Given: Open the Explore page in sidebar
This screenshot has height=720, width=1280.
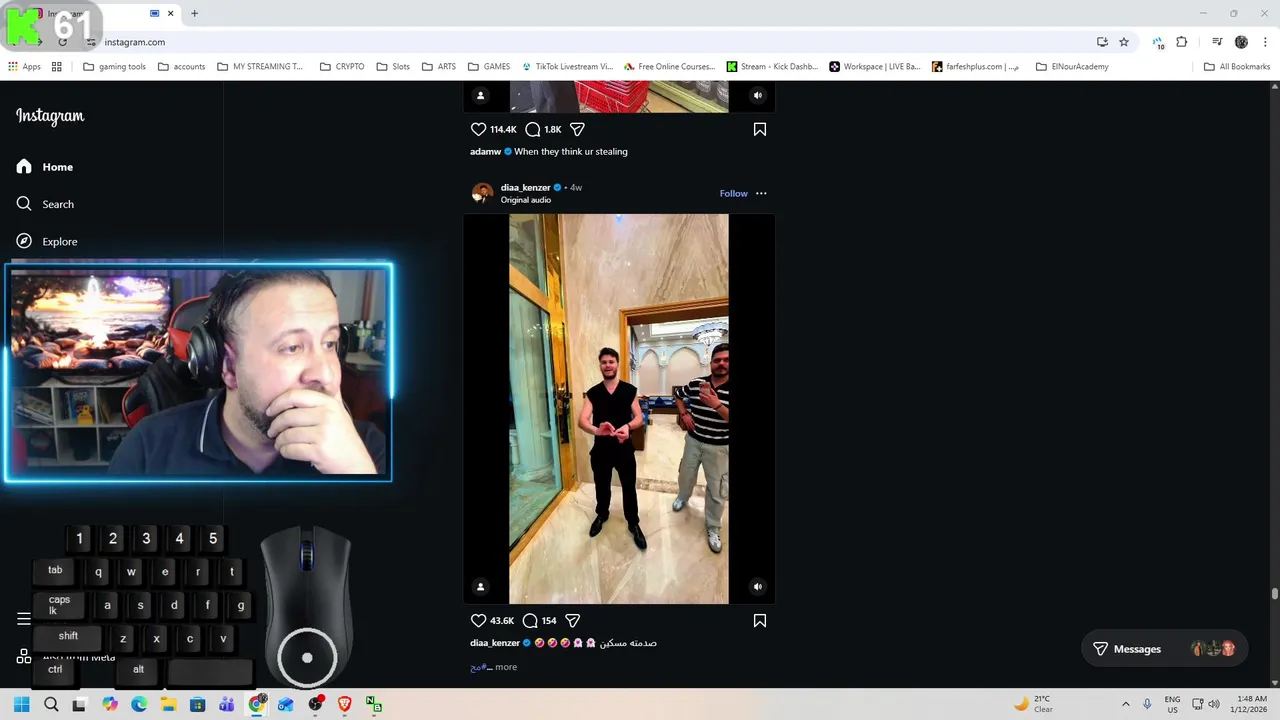Looking at the screenshot, I should tap(47, 241).
